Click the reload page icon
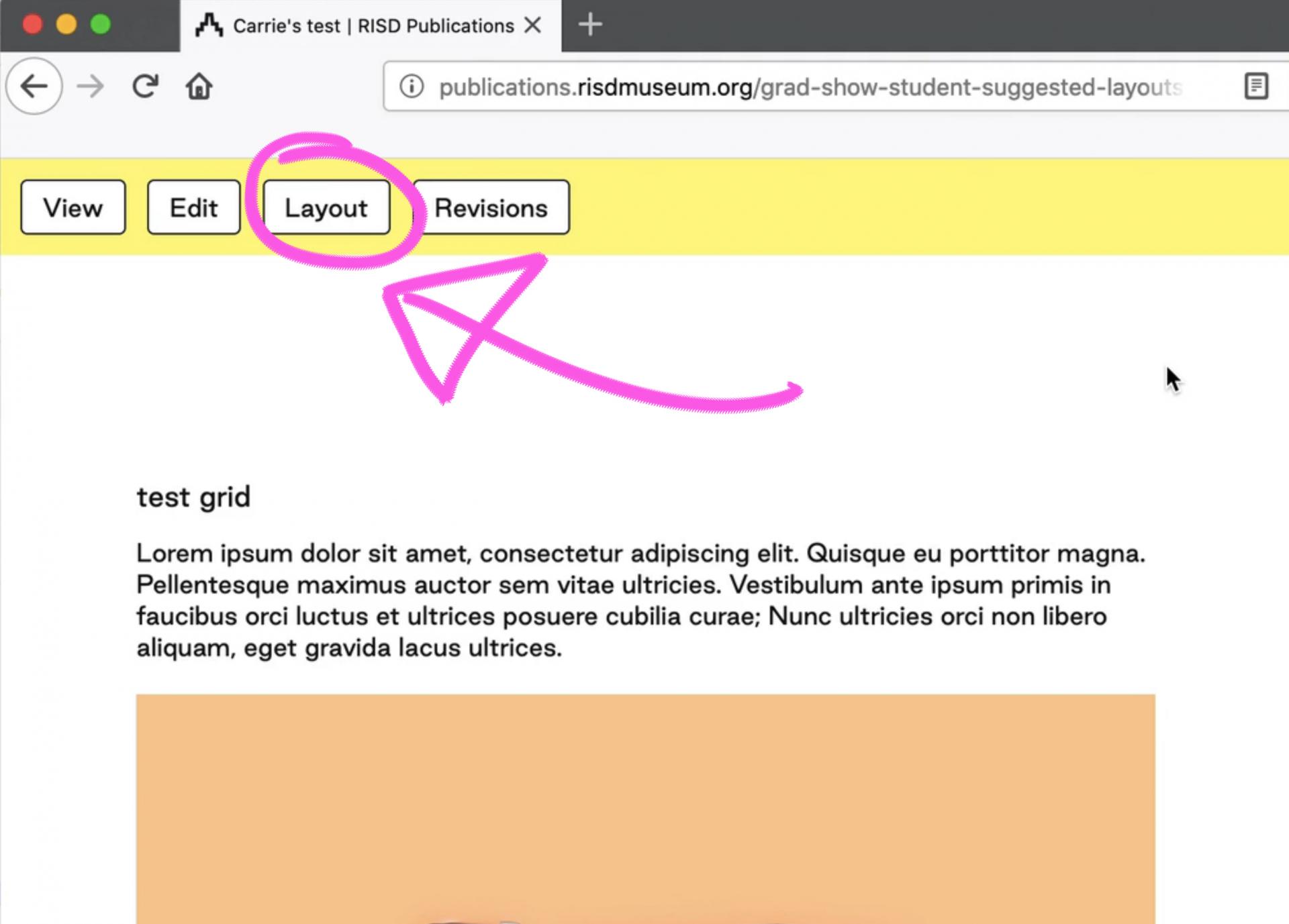 146,87
